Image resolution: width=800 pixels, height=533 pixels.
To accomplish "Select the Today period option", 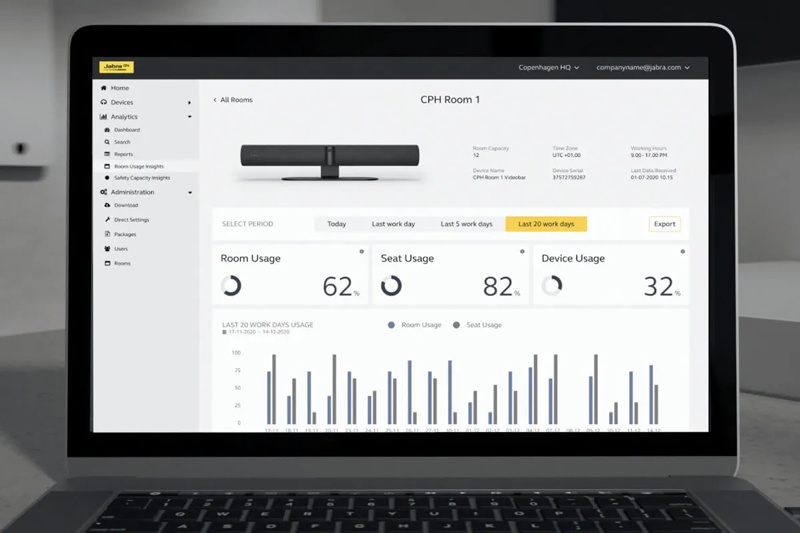I will coord(336,224).
